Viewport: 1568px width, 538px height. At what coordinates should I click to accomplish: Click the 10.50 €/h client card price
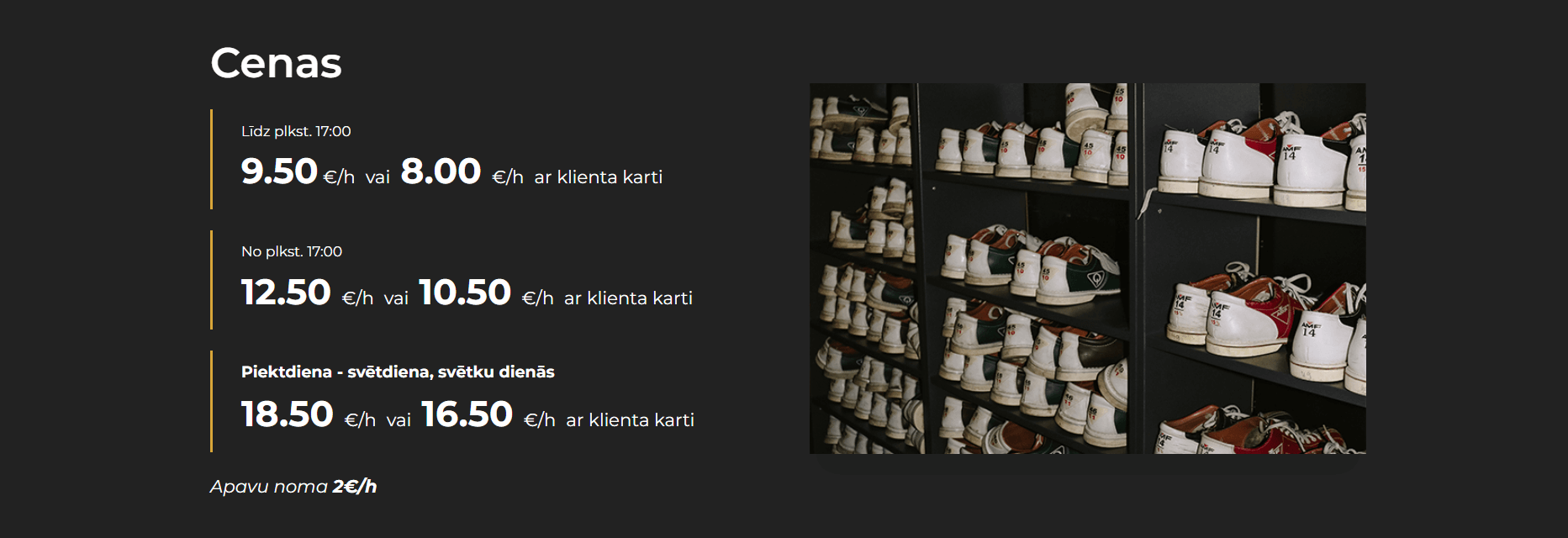pos(486,293)
